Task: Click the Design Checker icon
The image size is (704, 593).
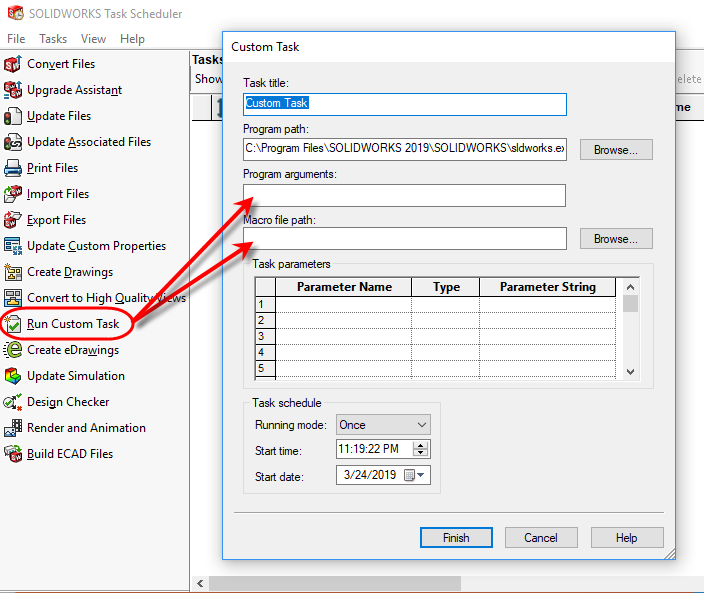Action: (x=13, y=402)
